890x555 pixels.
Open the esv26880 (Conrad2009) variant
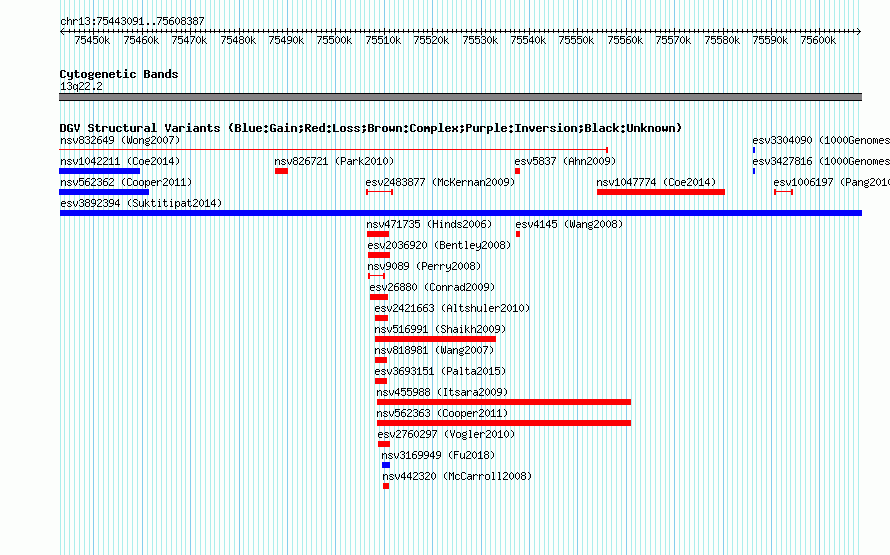tap(432, 287)
